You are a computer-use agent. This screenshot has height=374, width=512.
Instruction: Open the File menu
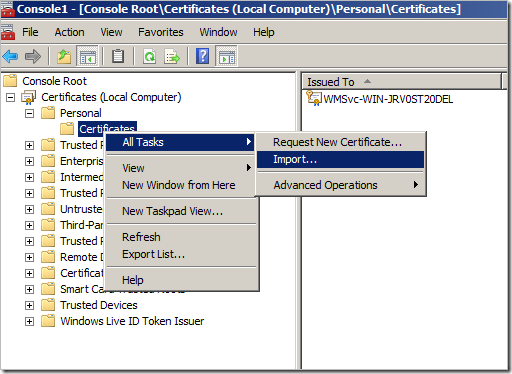30,32
